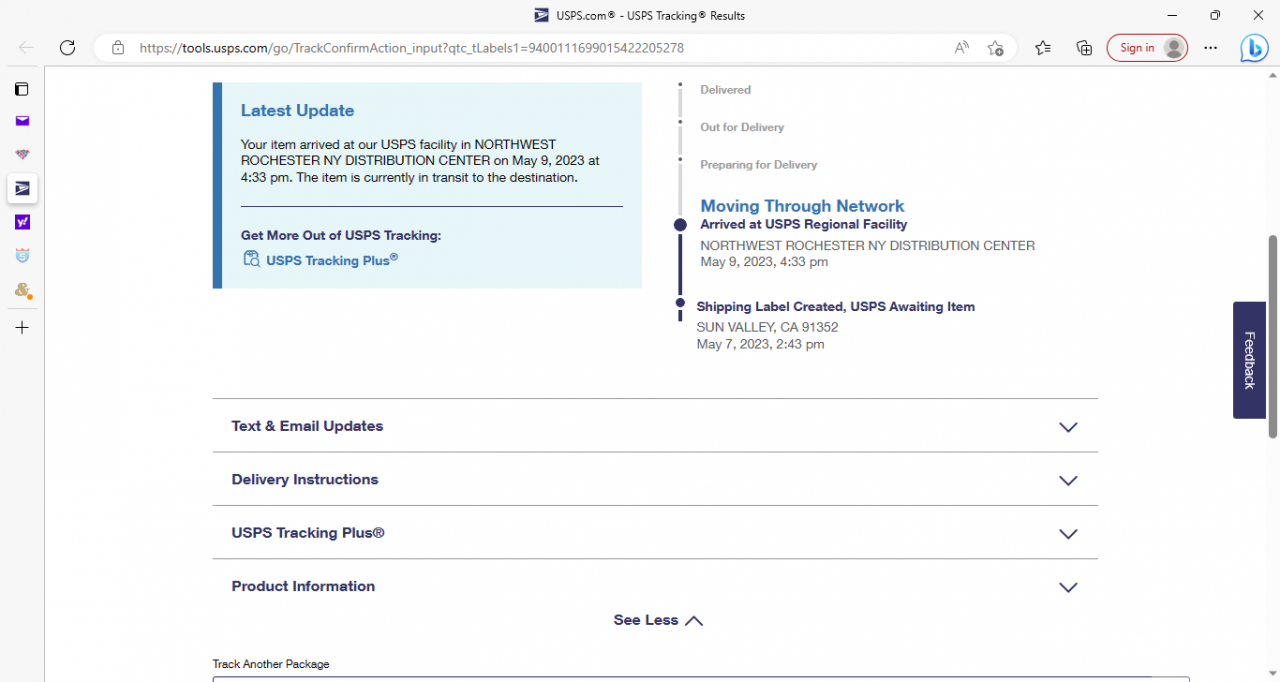The image size is (1280, 682).
Task: Open the purple mail sidebar tab
Action: click(x=22, y=121)
